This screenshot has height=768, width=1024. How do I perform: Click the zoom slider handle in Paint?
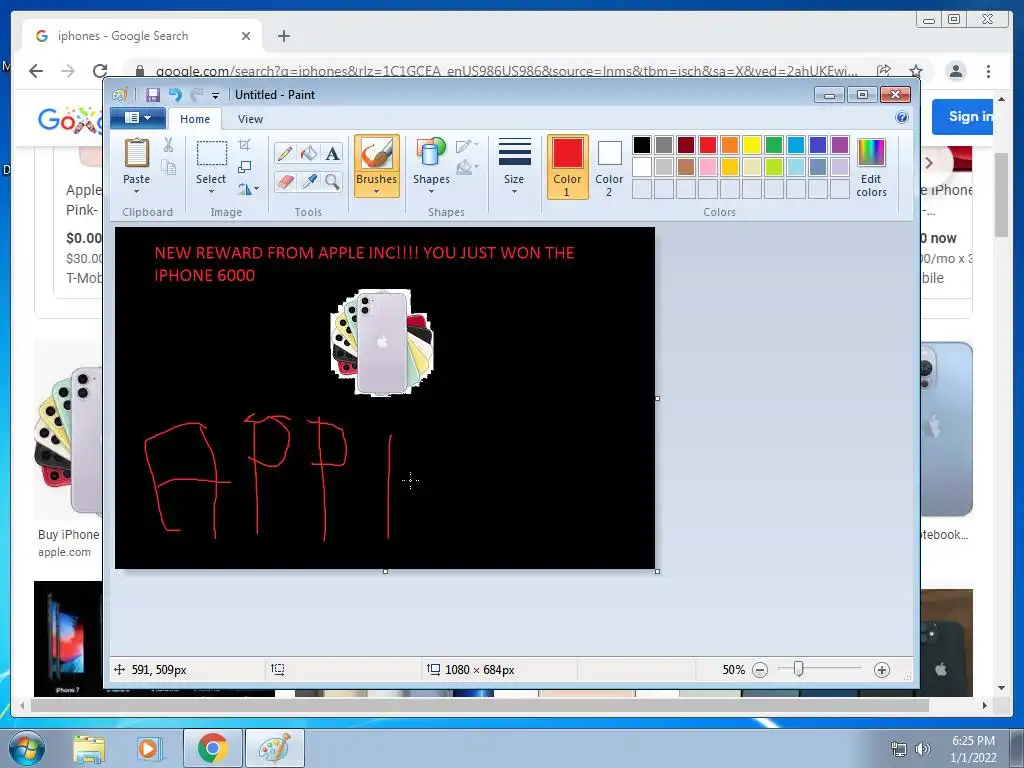tap(798, 669)
